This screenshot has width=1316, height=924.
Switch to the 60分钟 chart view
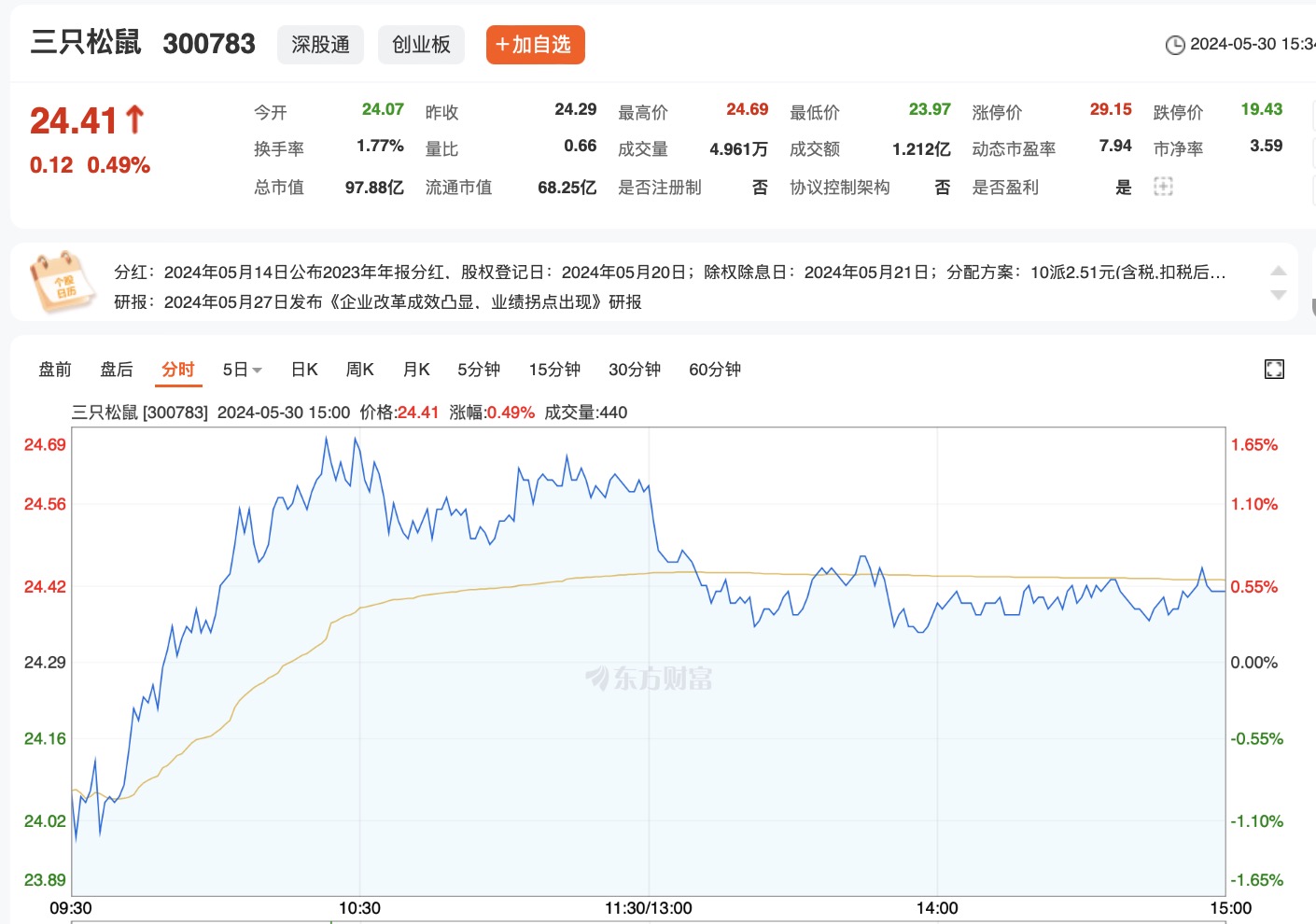click(714, 370)
